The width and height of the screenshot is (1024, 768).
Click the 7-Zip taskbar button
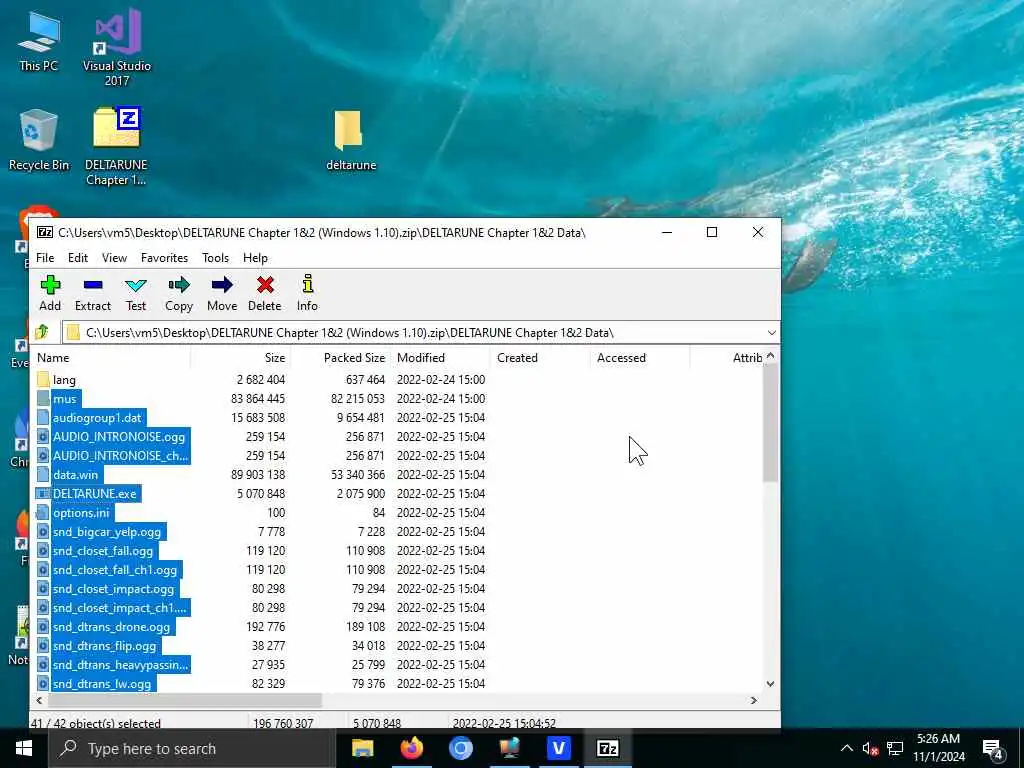coord(607,748)
